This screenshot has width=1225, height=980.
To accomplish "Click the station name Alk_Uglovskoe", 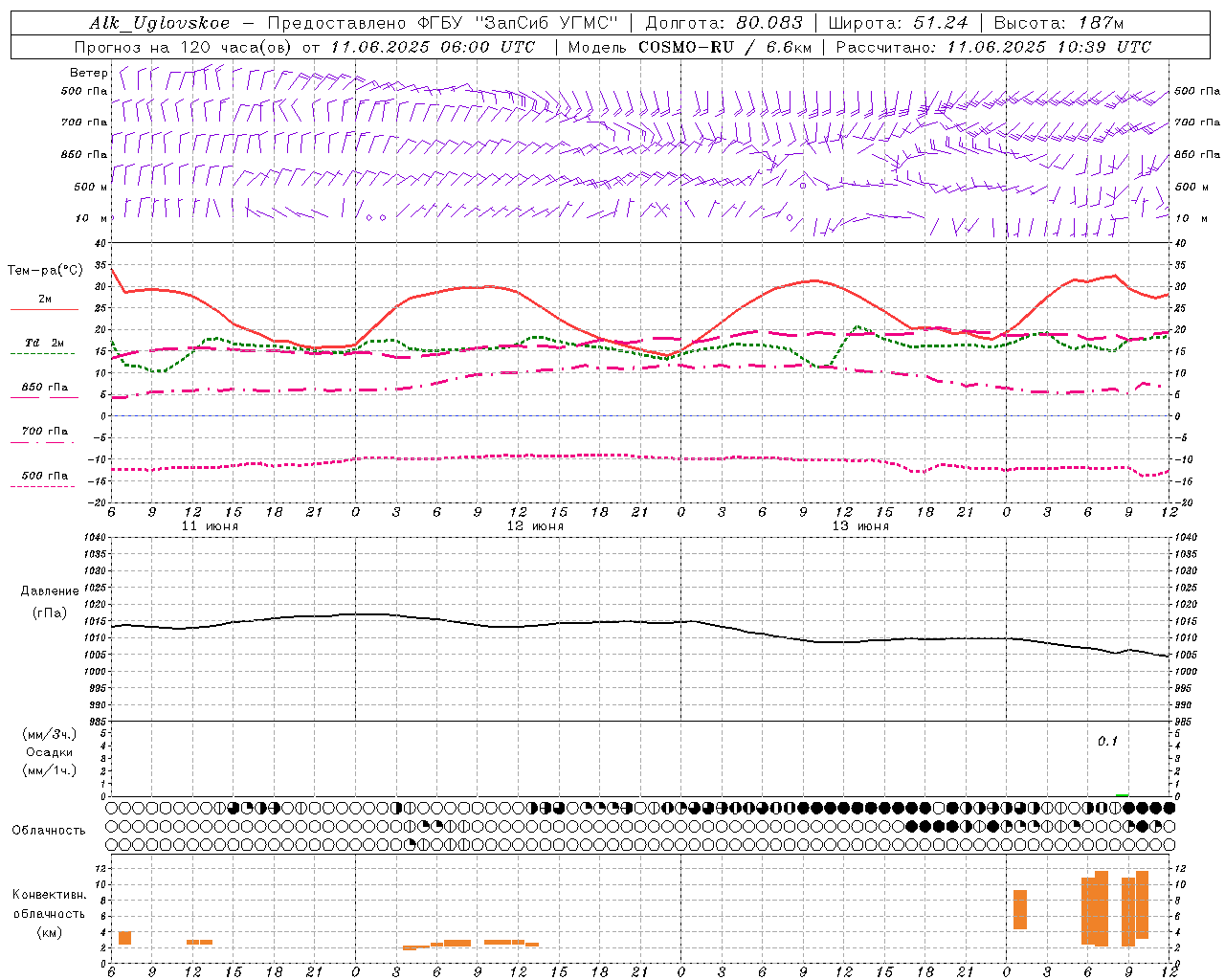I will 160,23.
